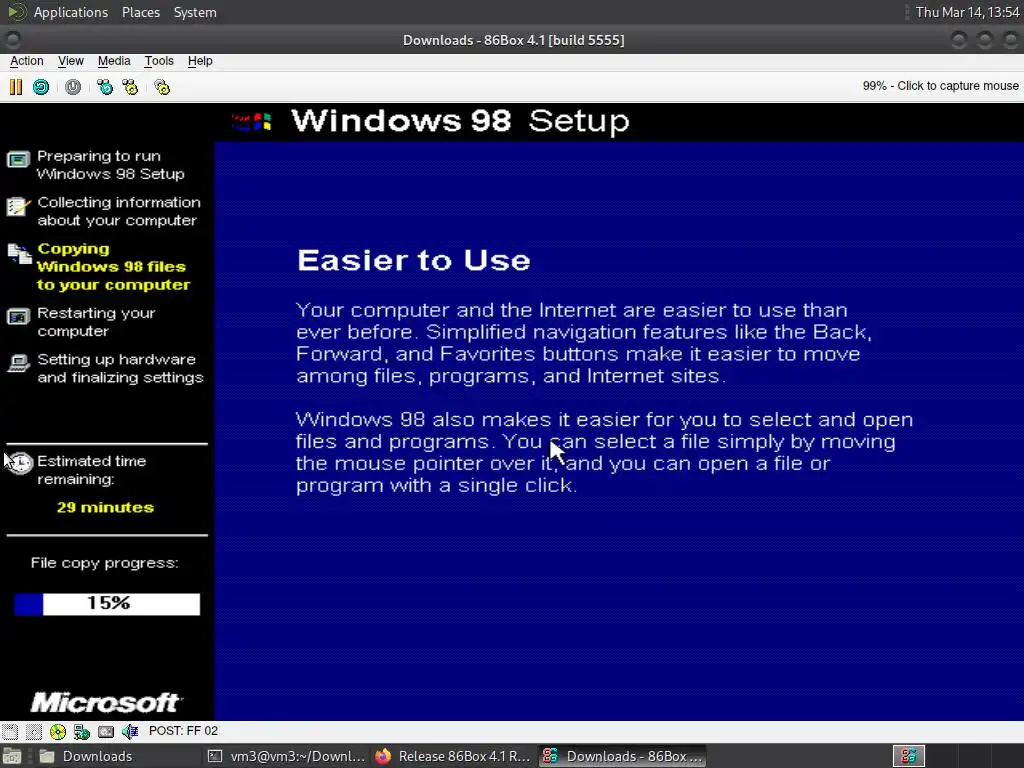The width and height of the screenshot is (1024, 768).
Task: Click the clock icon beside Estimated time
Action: [x=20, y=463]
